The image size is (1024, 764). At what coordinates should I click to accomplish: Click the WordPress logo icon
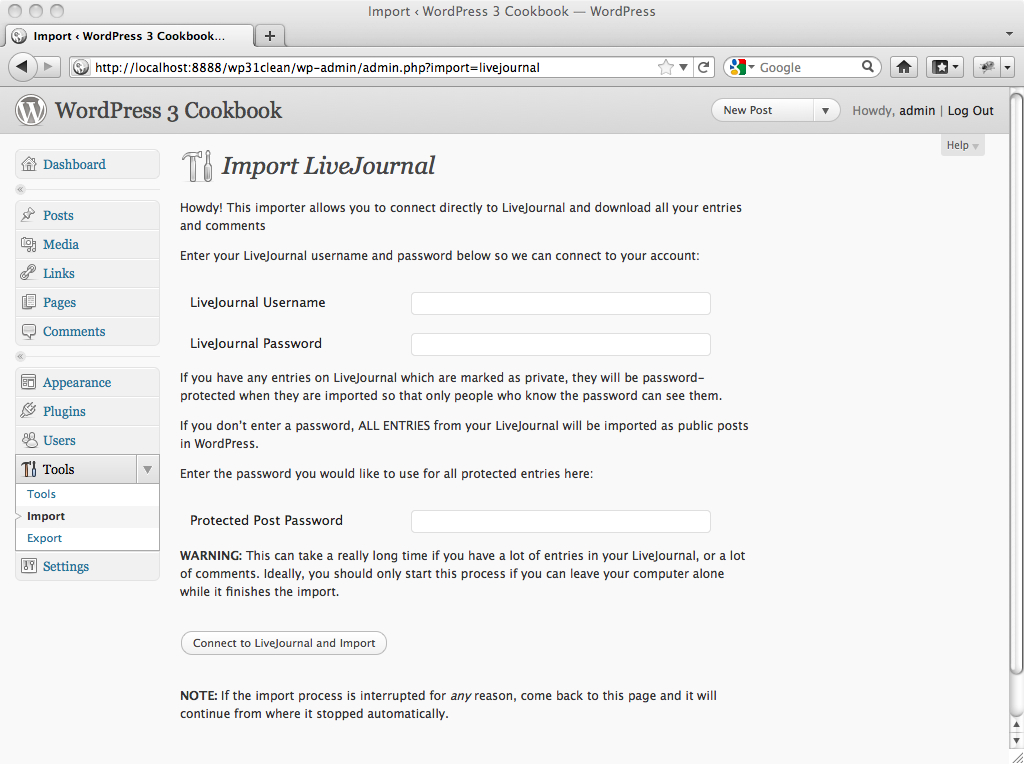[31, 110]
